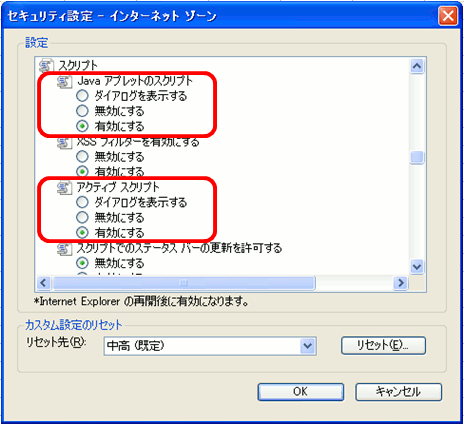The width and height of the screenshot is (464, 424).
Task: Click the アクティブ スクリプト setting icon
Action: pos(64,187)
